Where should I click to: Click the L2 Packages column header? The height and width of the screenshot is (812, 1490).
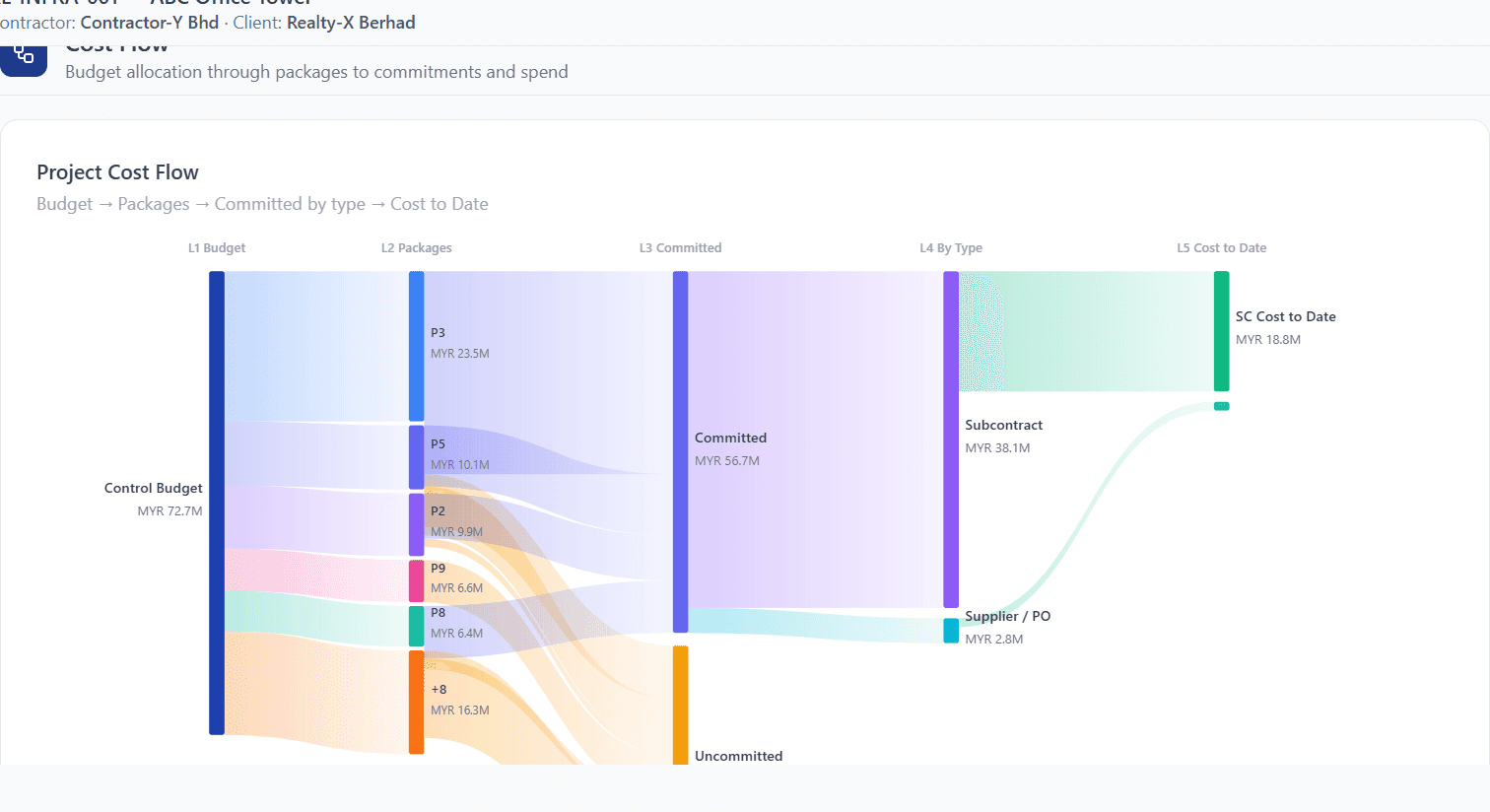417,248
